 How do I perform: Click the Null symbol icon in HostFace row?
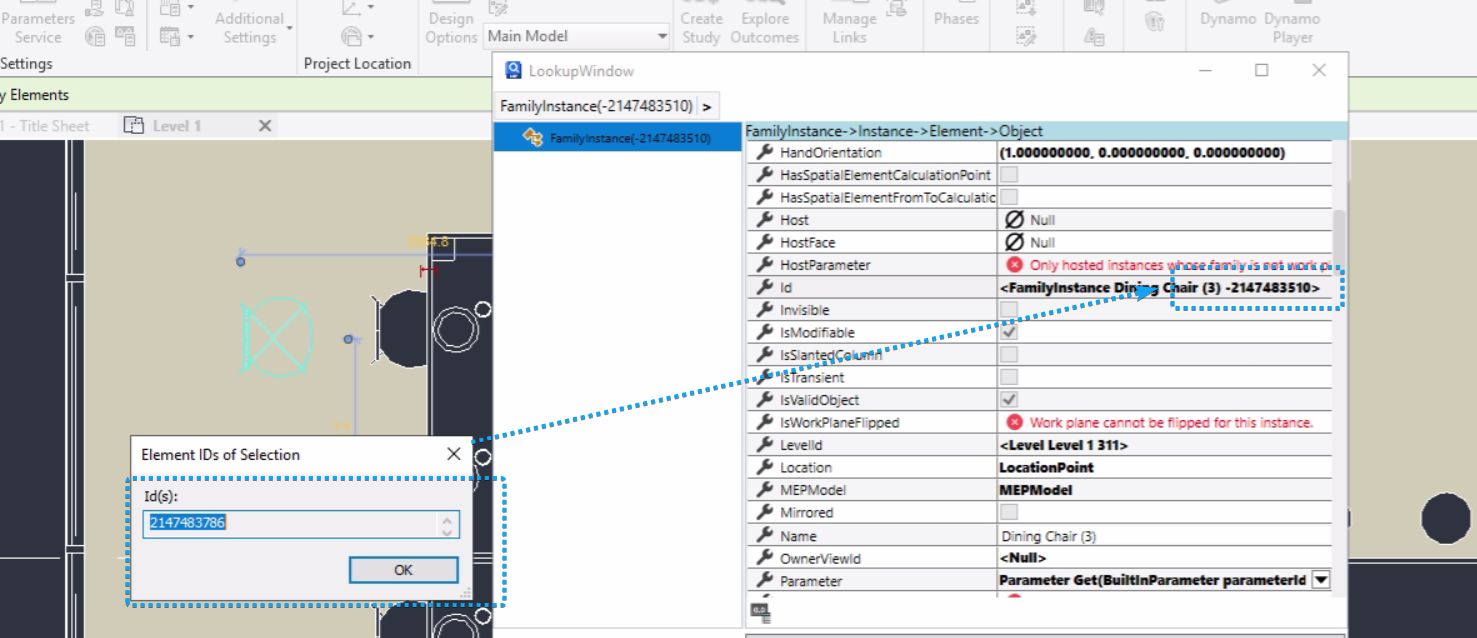coord(1014,242)
